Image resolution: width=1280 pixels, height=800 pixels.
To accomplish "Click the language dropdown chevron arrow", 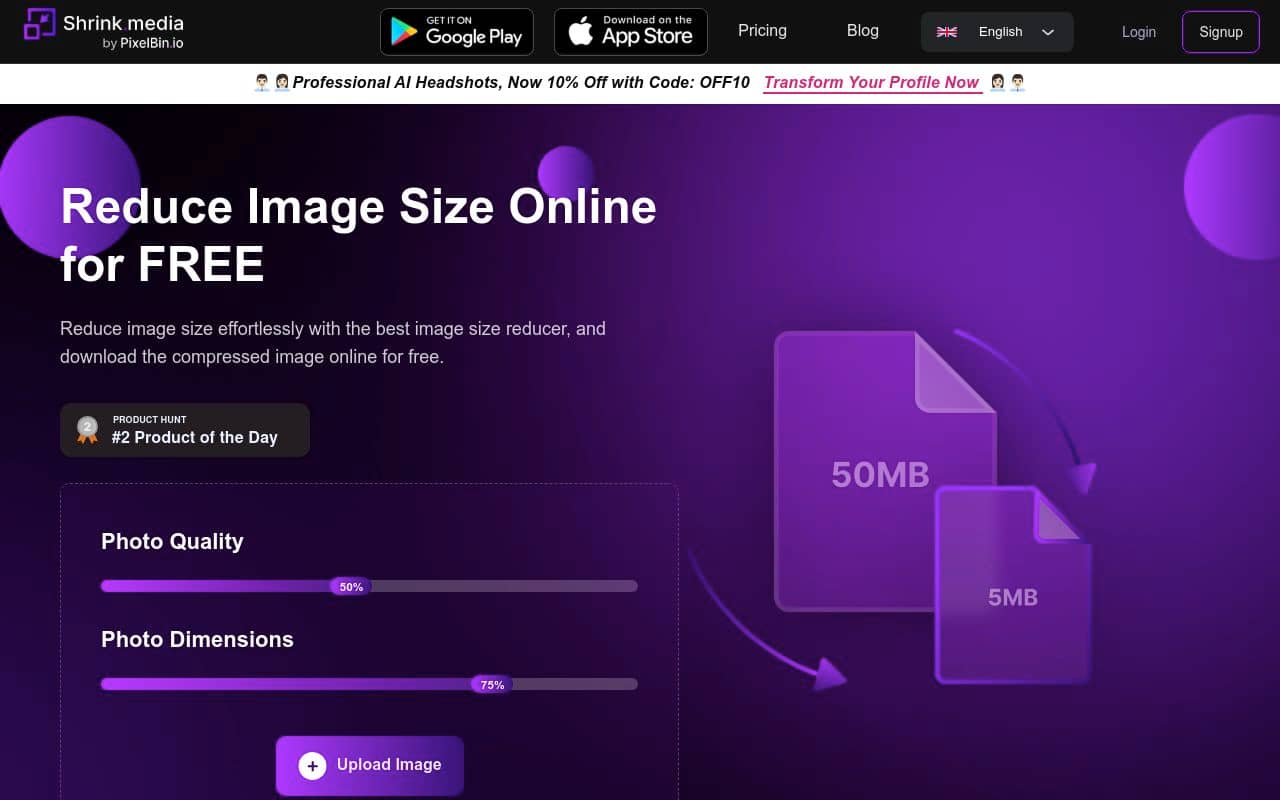I will (x=1048, y=32).
